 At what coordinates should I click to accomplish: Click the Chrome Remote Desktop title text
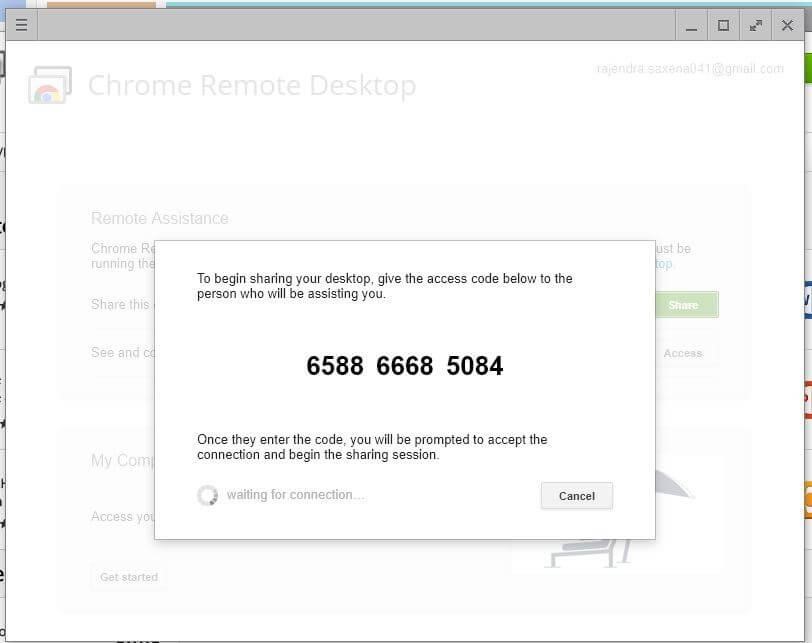pos(252,85)
